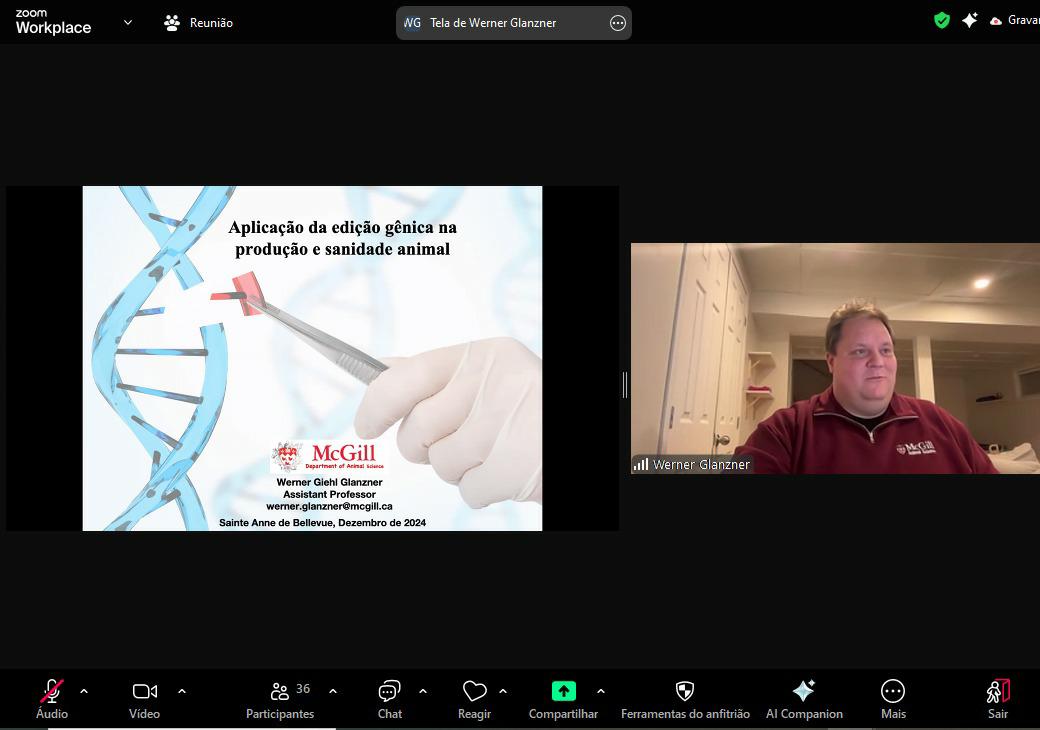This screenshot has width=1040, height=730.
Task: Expand audio options arrow next to Áudio
Action: (84, 691)
